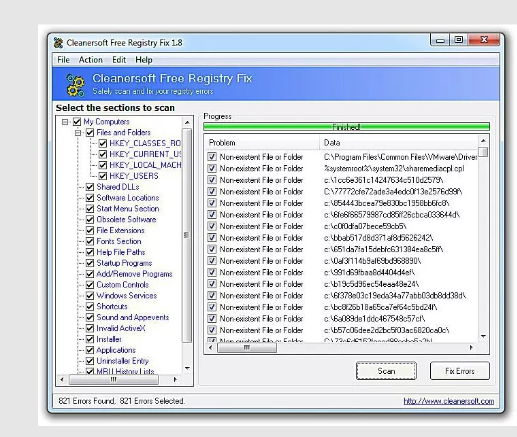This screenshot has height=437, width=517.
Task: Uncheck File Extensions
Action: [90, 230]
